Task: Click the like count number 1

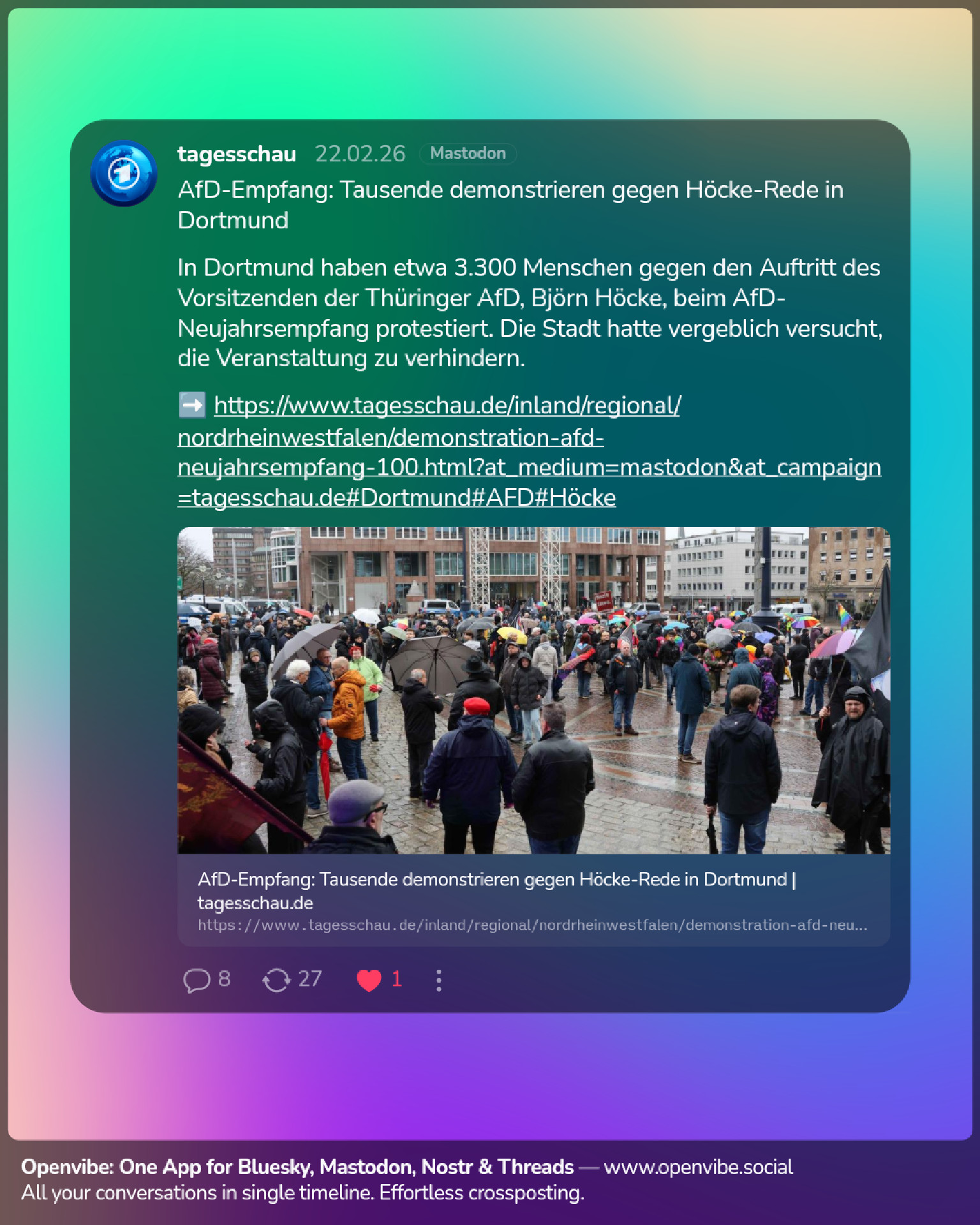Action: pos(396,979)
